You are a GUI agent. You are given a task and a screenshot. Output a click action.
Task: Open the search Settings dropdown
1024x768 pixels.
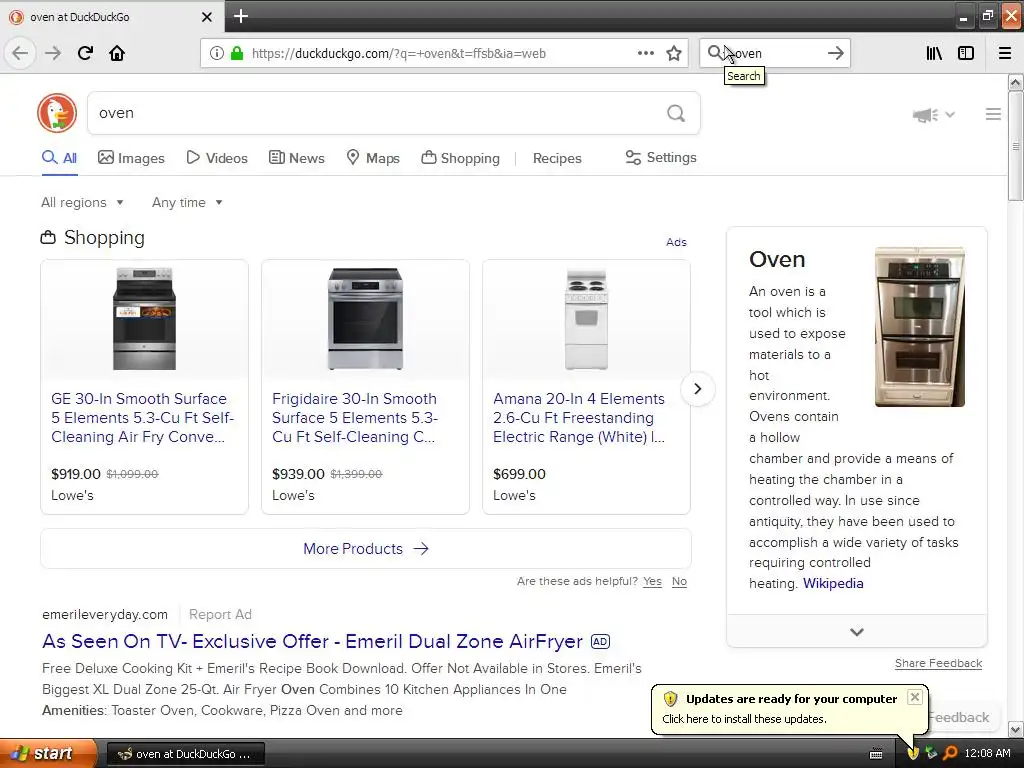pos(661,157)
